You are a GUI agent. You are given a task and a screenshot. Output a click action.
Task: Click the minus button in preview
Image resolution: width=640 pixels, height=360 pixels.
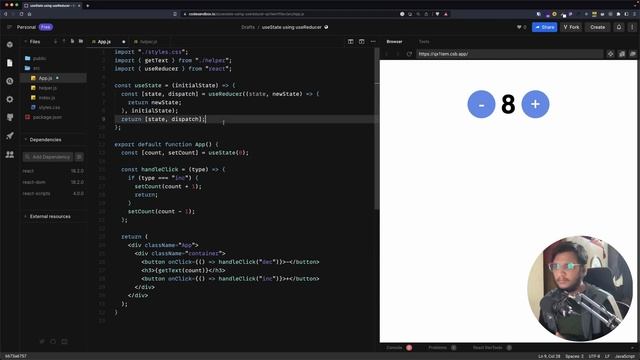coord(481,104)
